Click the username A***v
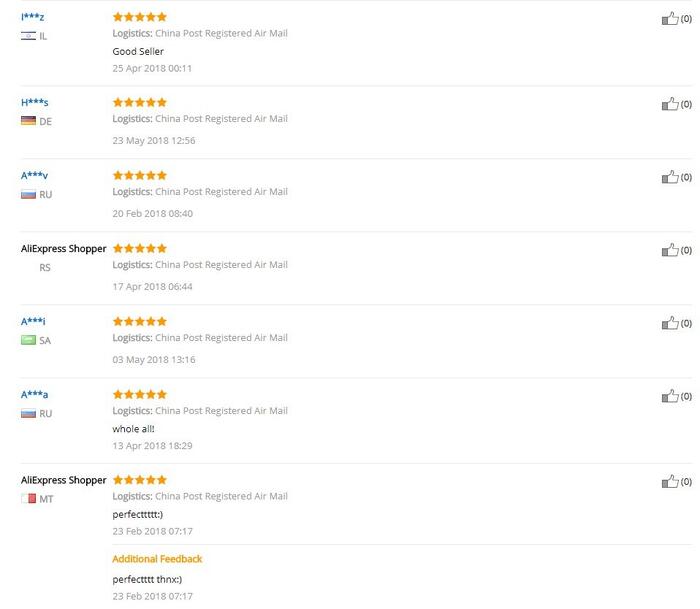This screenshot has height=609, width=700. (x=35, y=176)
